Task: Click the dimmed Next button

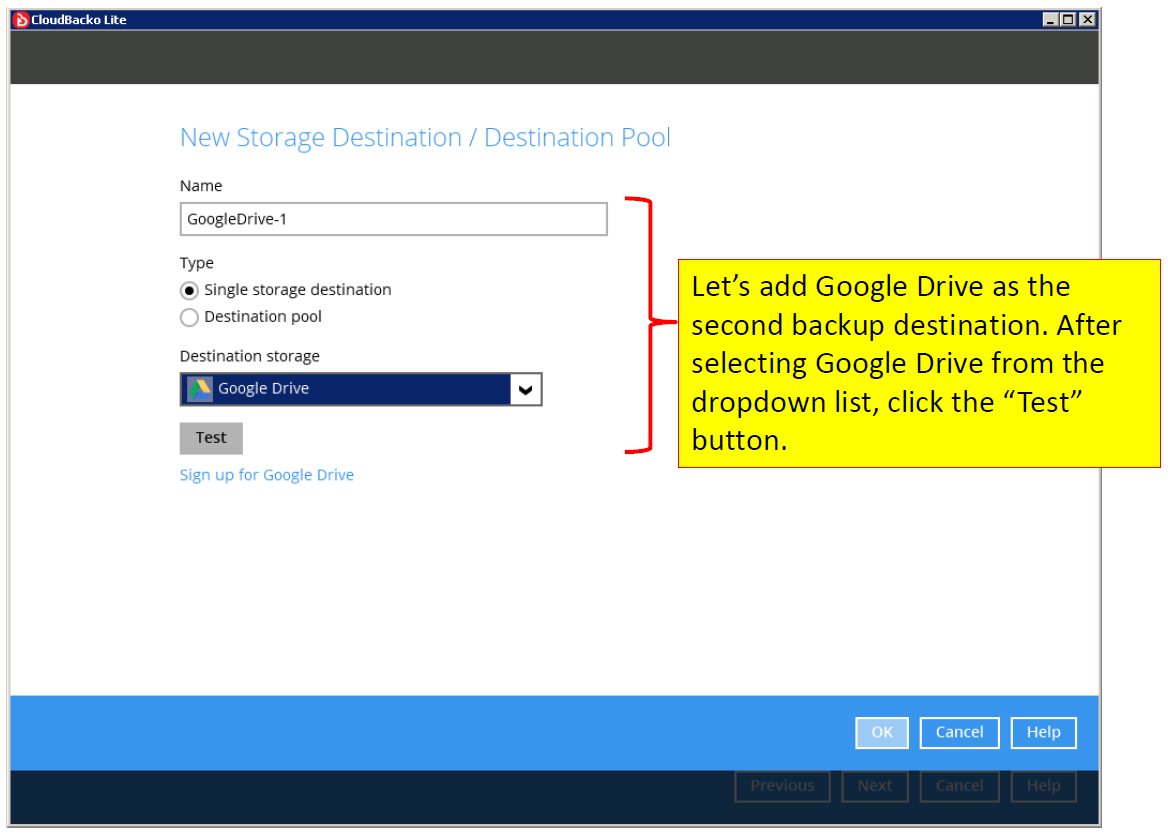Action: 875,786
